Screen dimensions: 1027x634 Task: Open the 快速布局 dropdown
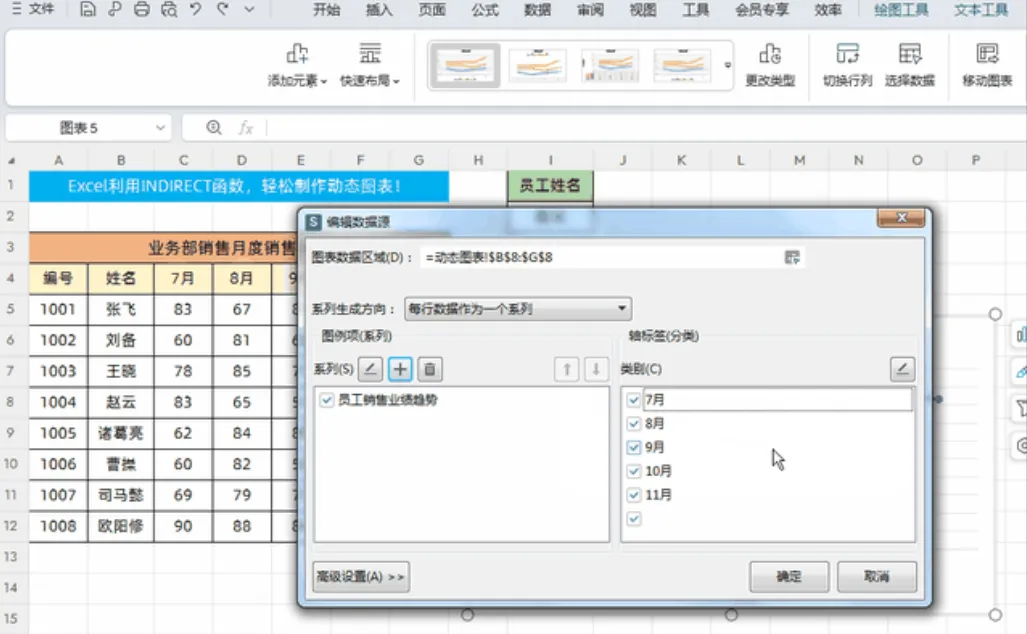point(369,65)
